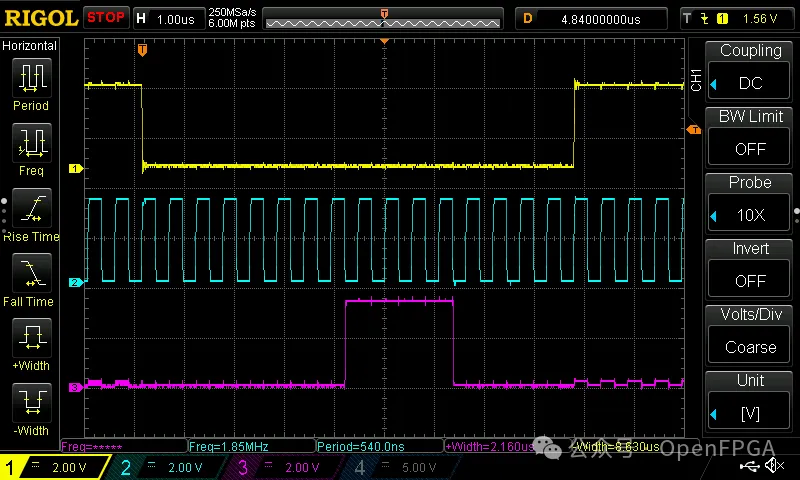
Task: Click the muted speaker icon
Action: [x=774, y=465]
